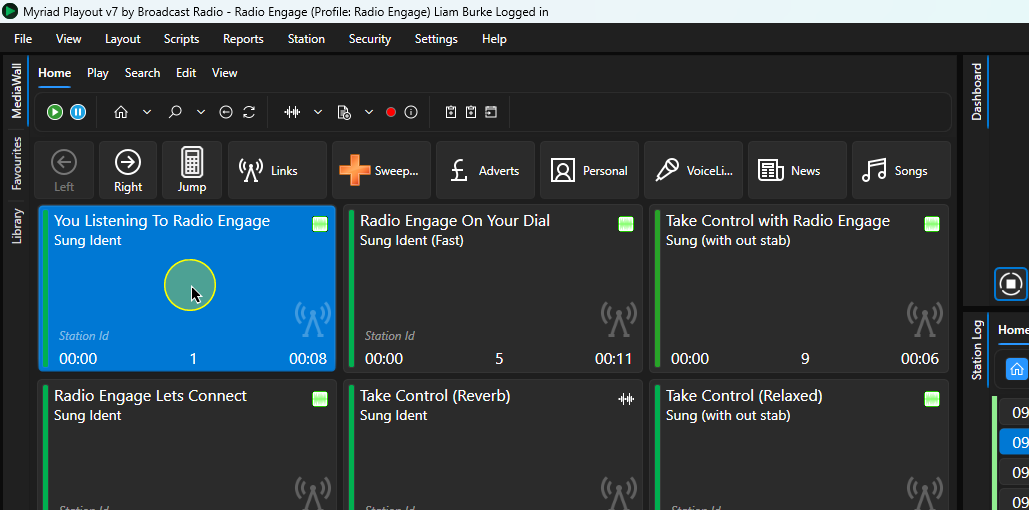The width and height of the screenshot is (1029, 510).
Task: Click the red record button
Action: tap(391, 112)
